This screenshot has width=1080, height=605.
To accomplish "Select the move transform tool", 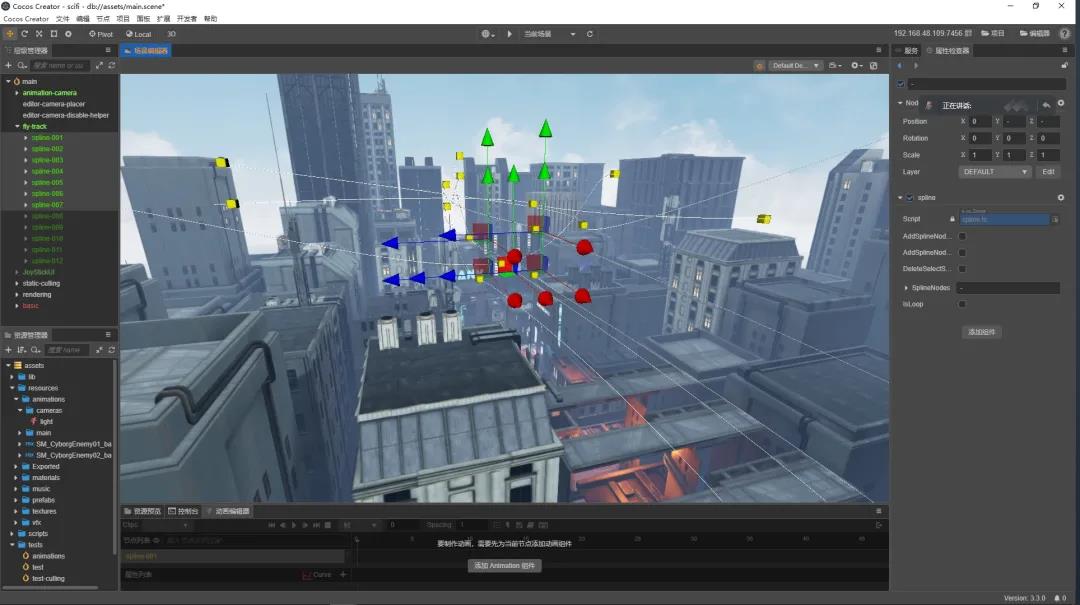I will [10, 34].
